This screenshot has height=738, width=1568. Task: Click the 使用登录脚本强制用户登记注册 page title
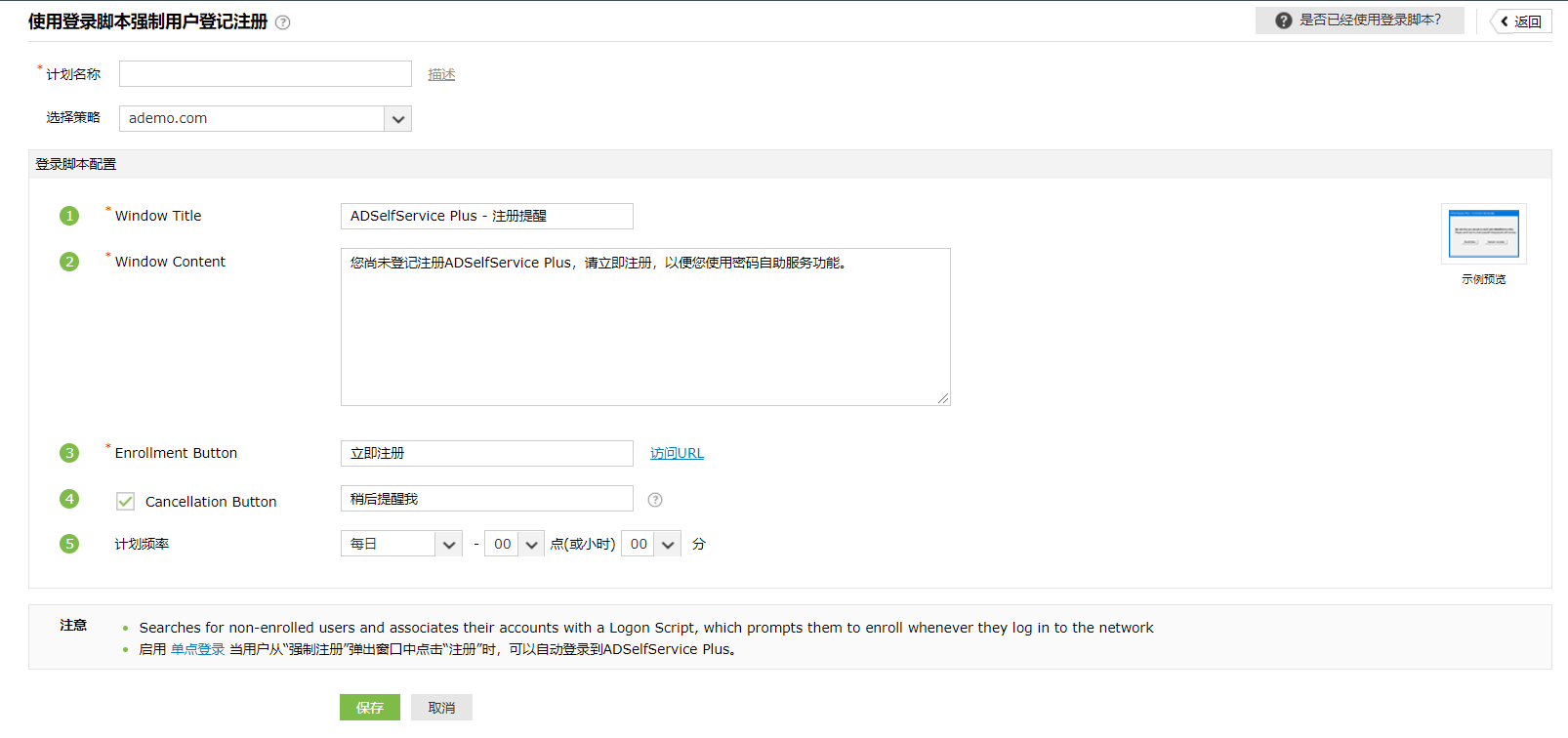click(147, 21)
